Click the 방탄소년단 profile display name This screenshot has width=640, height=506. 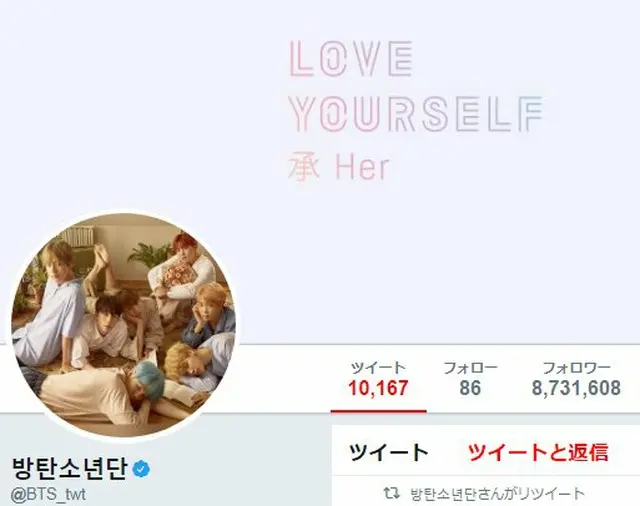coord(70,468)
